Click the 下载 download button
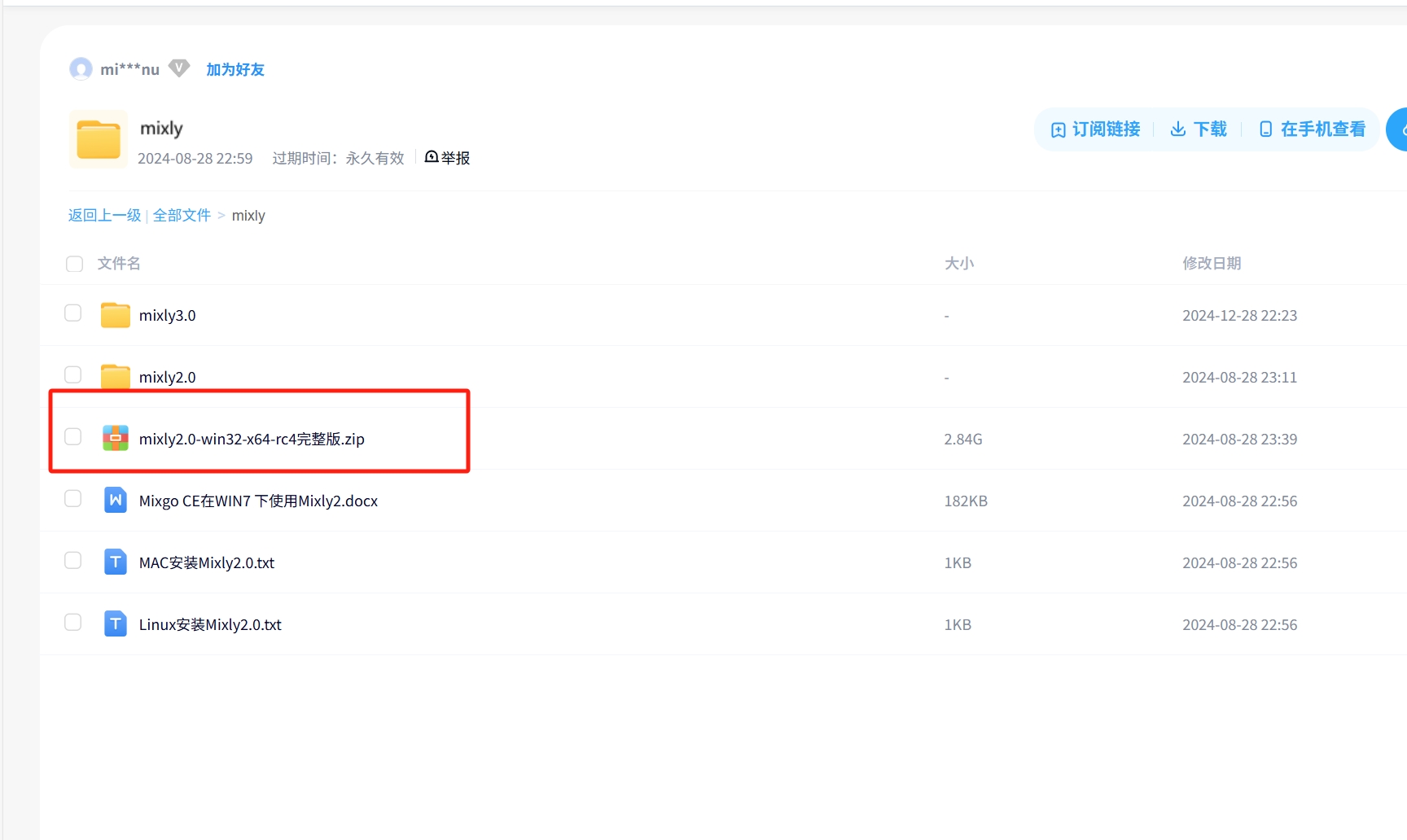Screen dimensions: 1407x840 (x=1199, y=129)
